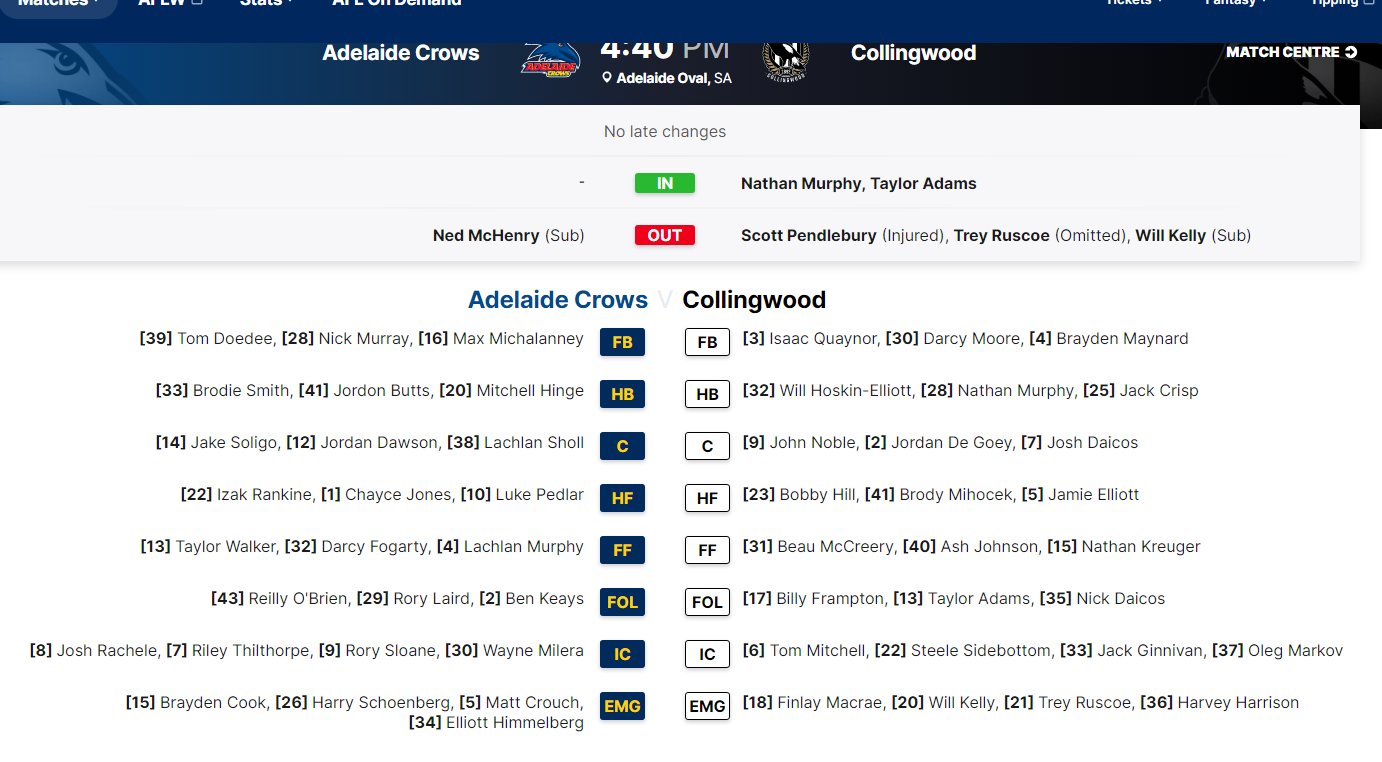The width and height of the screenshot is (1382, 762).
Task: Select player [22] Steele Sidebottom
Action: click(963, 651)
